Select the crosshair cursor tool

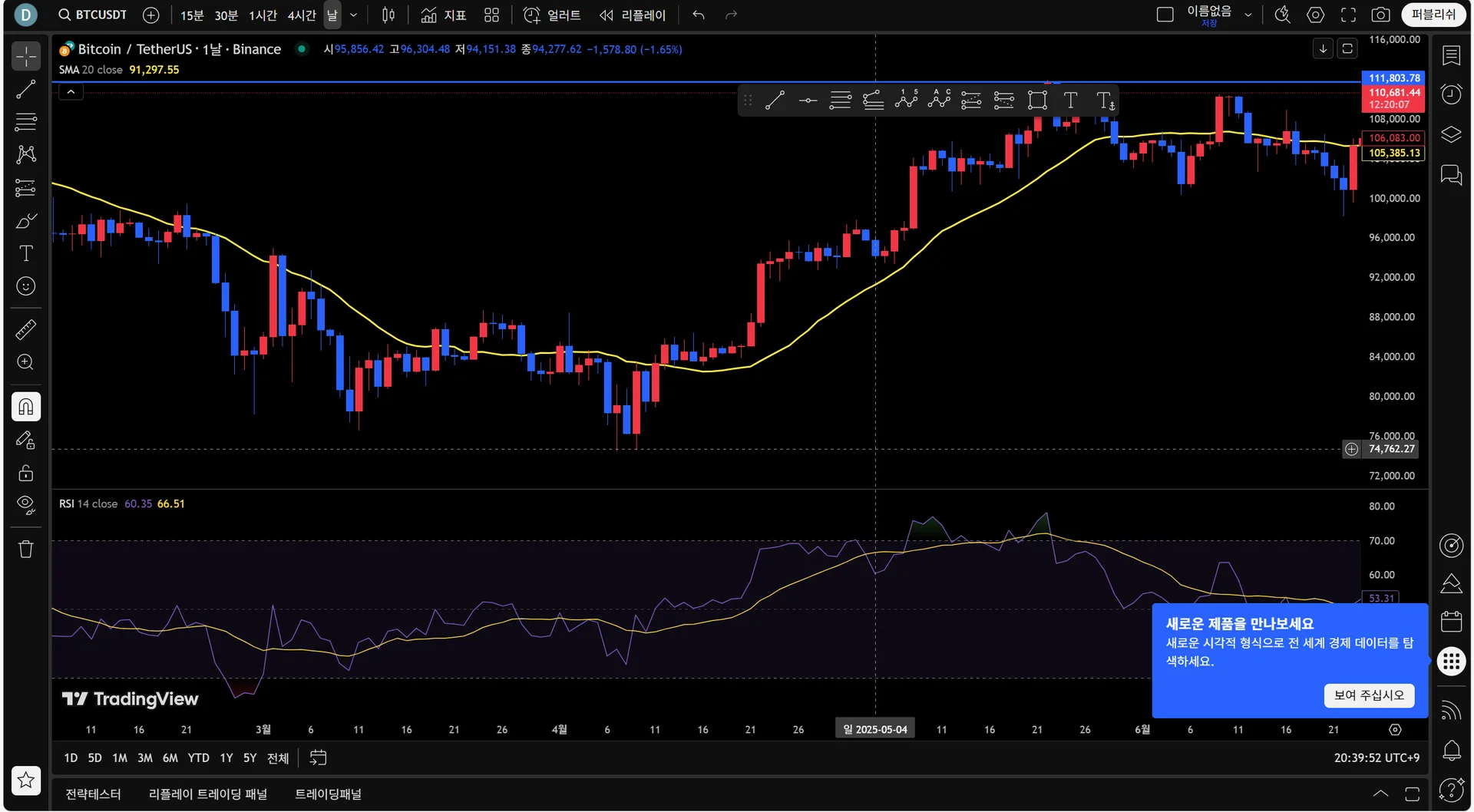pos(26,56)
